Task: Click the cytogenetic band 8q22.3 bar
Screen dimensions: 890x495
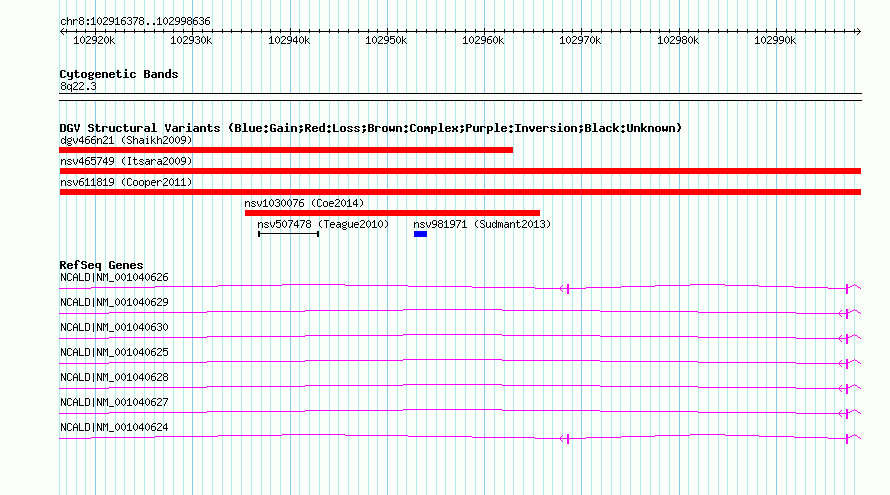Action: [460, 97]
